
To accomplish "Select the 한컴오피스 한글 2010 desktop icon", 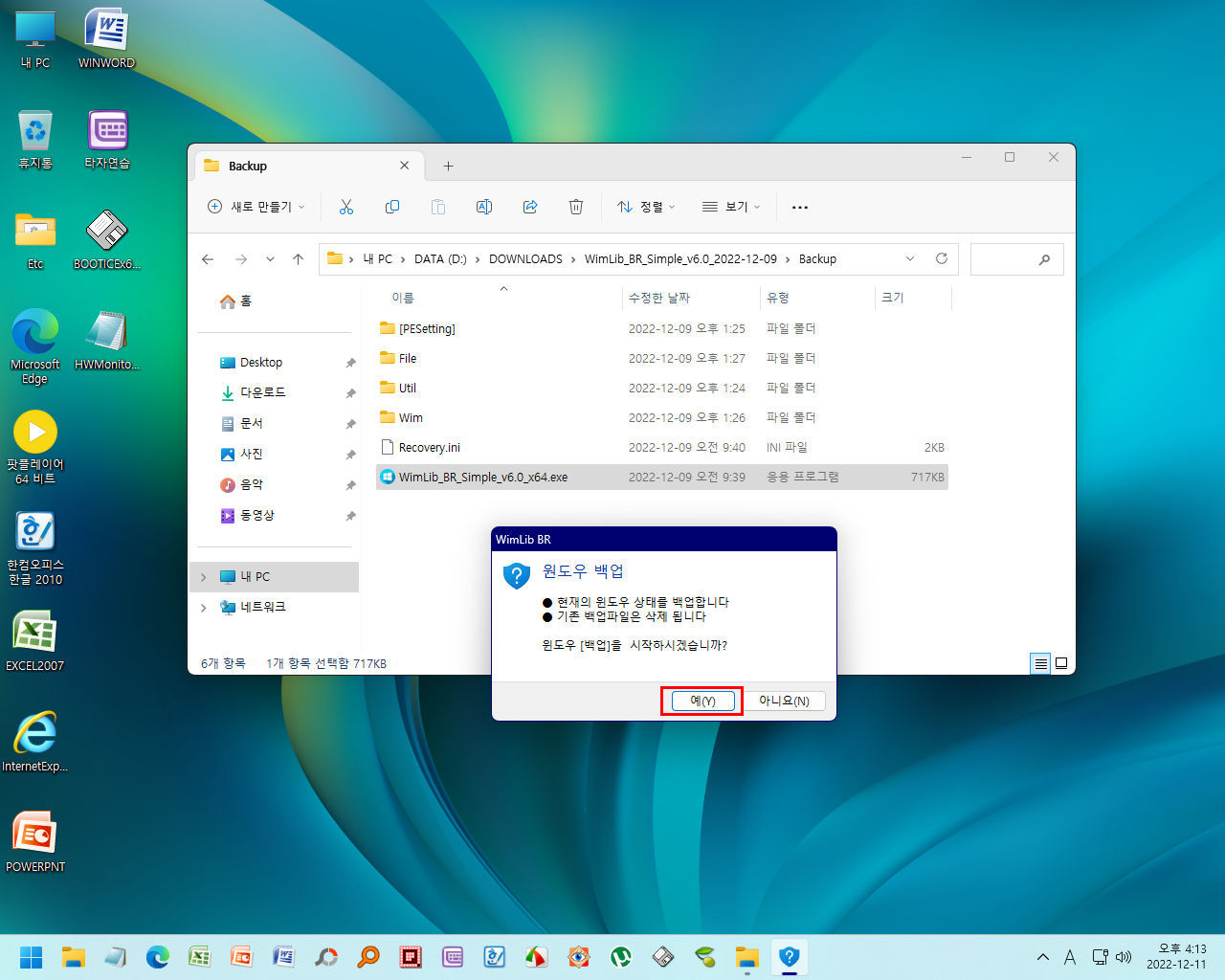I will (35, 548).
